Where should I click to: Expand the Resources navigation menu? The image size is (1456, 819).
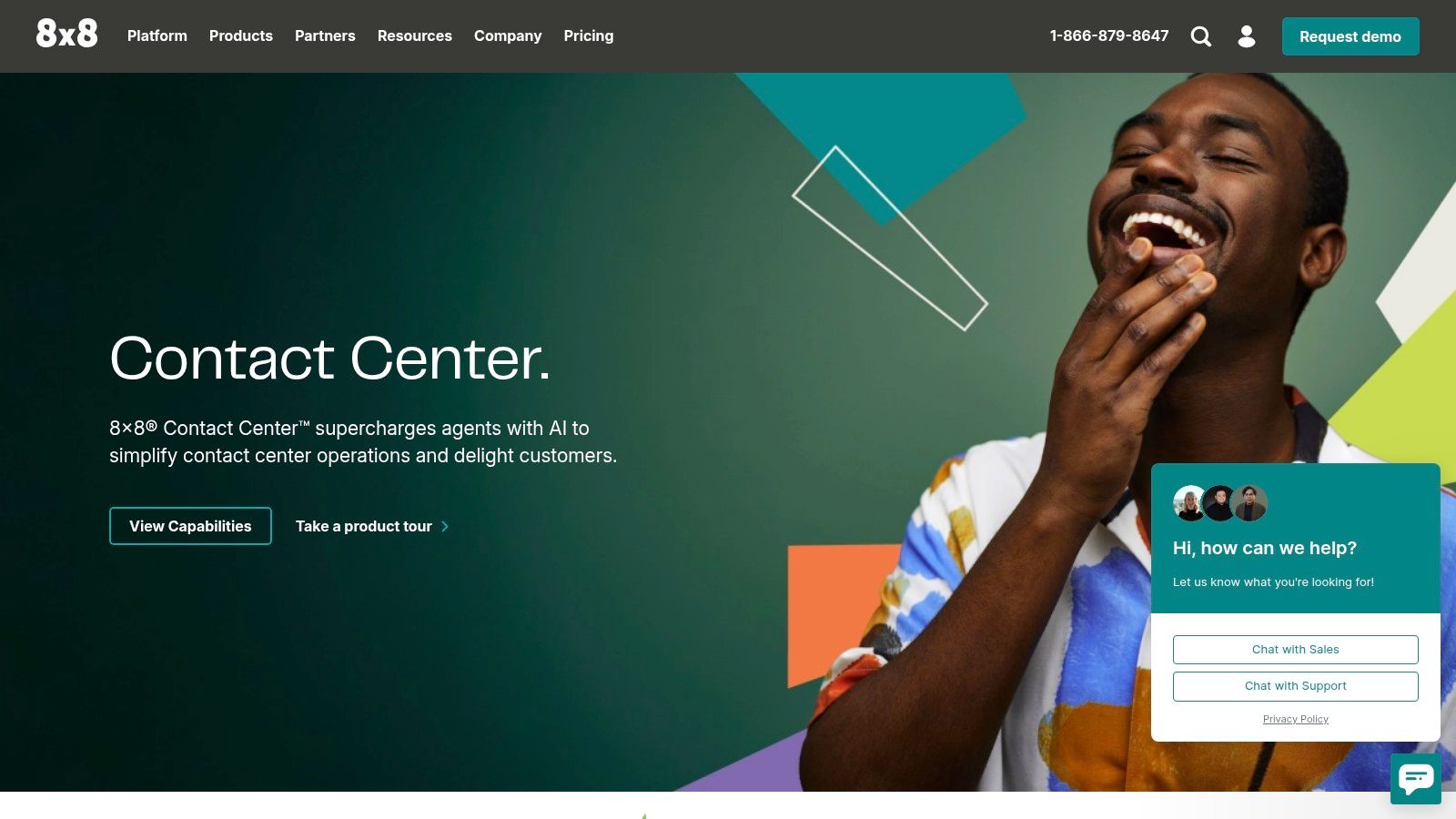pos(415,35)
